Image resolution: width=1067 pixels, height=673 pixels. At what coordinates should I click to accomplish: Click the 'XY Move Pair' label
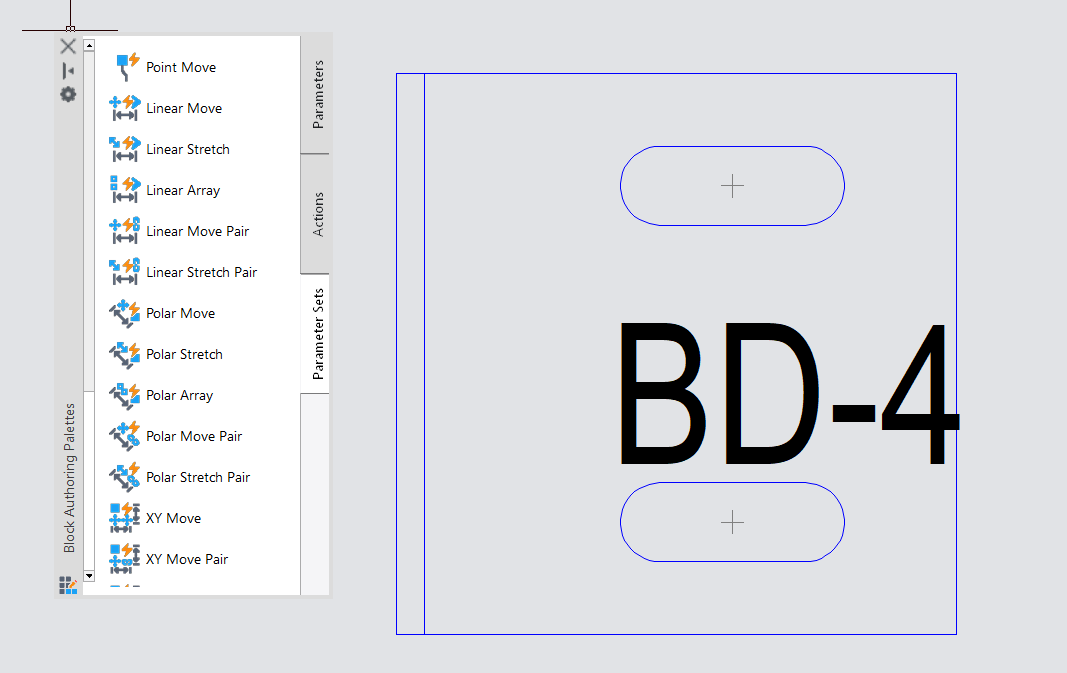(187, 559)
